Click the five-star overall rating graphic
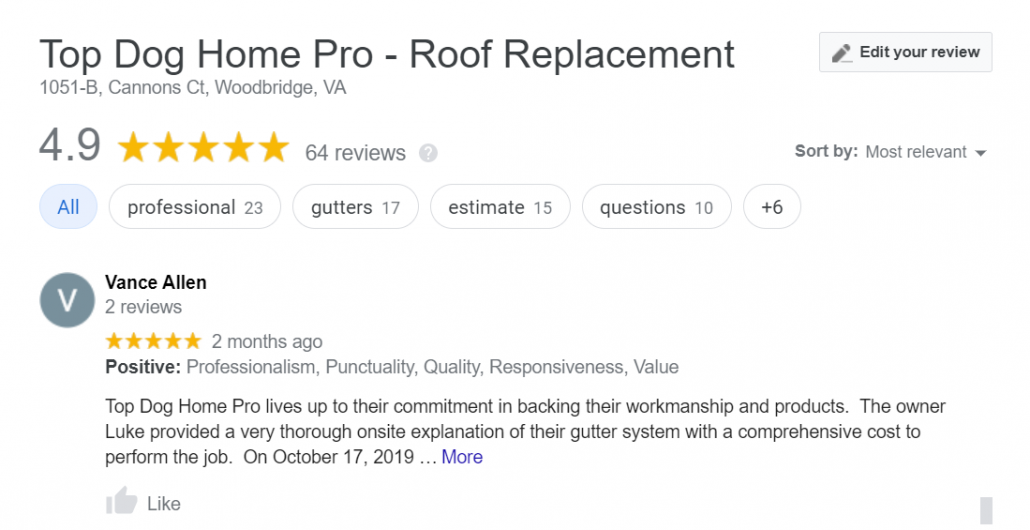 coord(204,147)
